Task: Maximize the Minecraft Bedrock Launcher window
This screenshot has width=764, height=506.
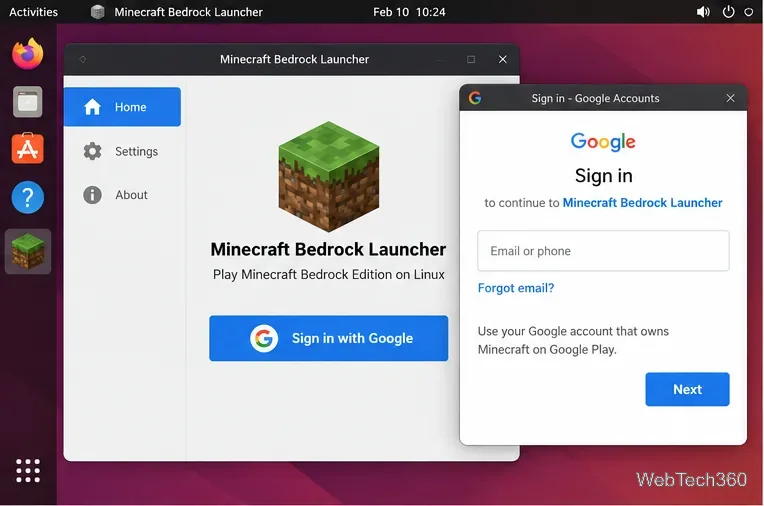Action: click(471, 59)
